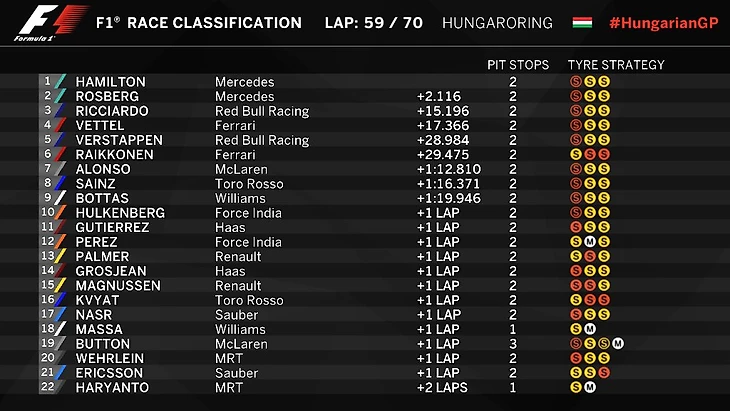Click the yellow Renault stripe beside Palmer
This screenshot has width=730, height=411.
click(60, 256)
